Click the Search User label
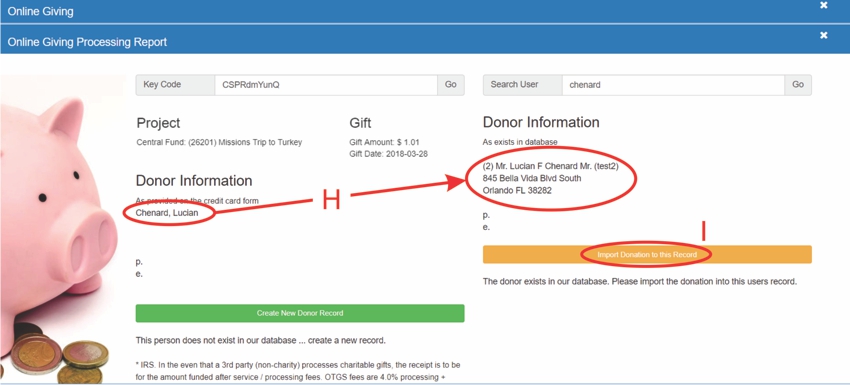This screenshot has height=385, width=850. 523,85
